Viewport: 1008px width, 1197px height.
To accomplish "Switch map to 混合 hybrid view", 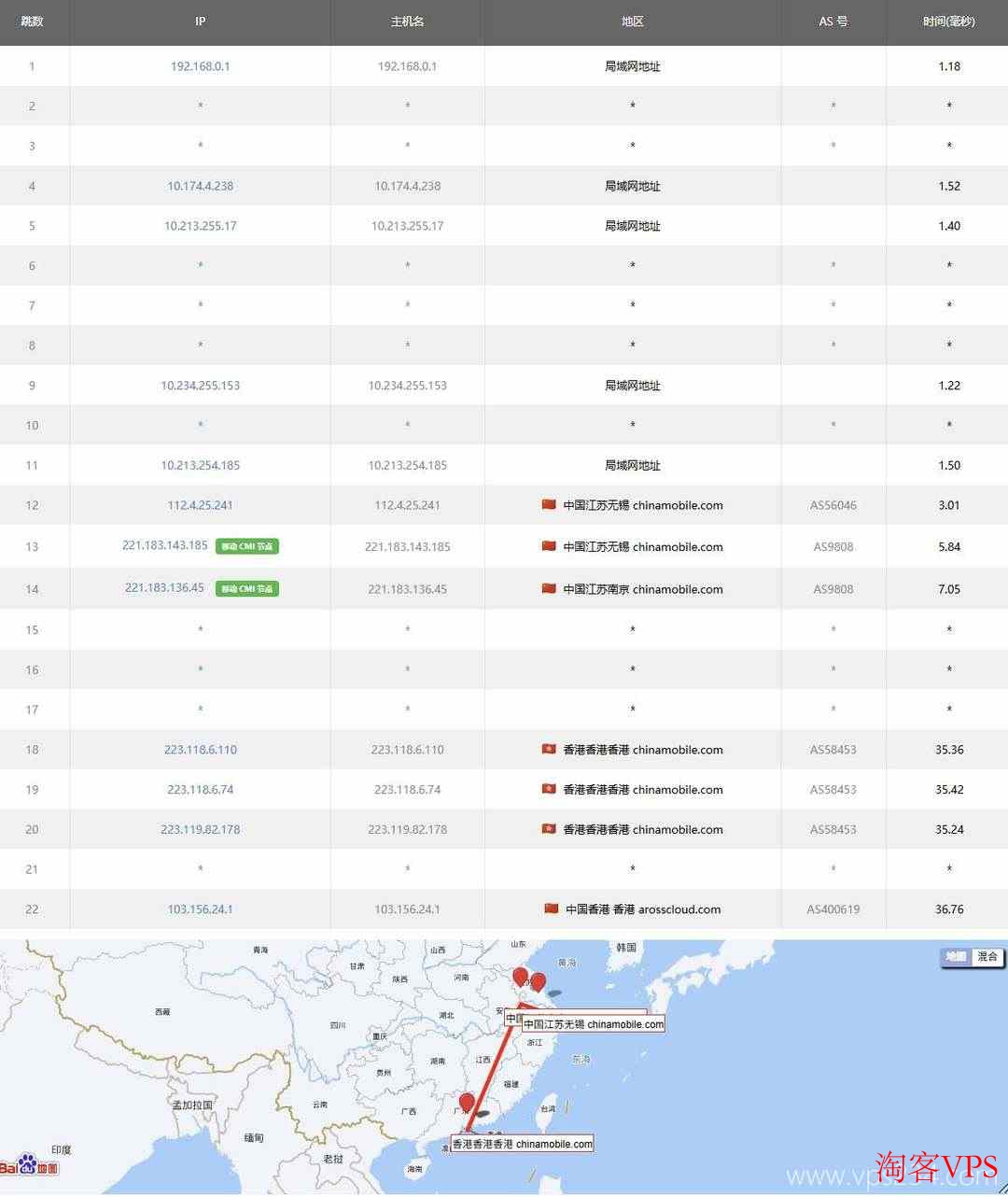I will point(987,957).
